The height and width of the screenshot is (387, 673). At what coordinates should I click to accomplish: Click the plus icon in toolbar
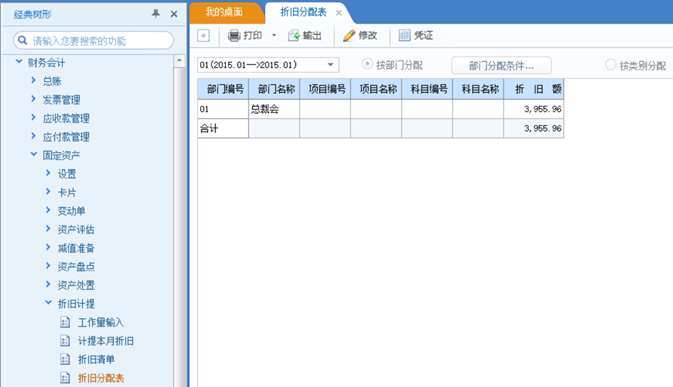point(203,36)
